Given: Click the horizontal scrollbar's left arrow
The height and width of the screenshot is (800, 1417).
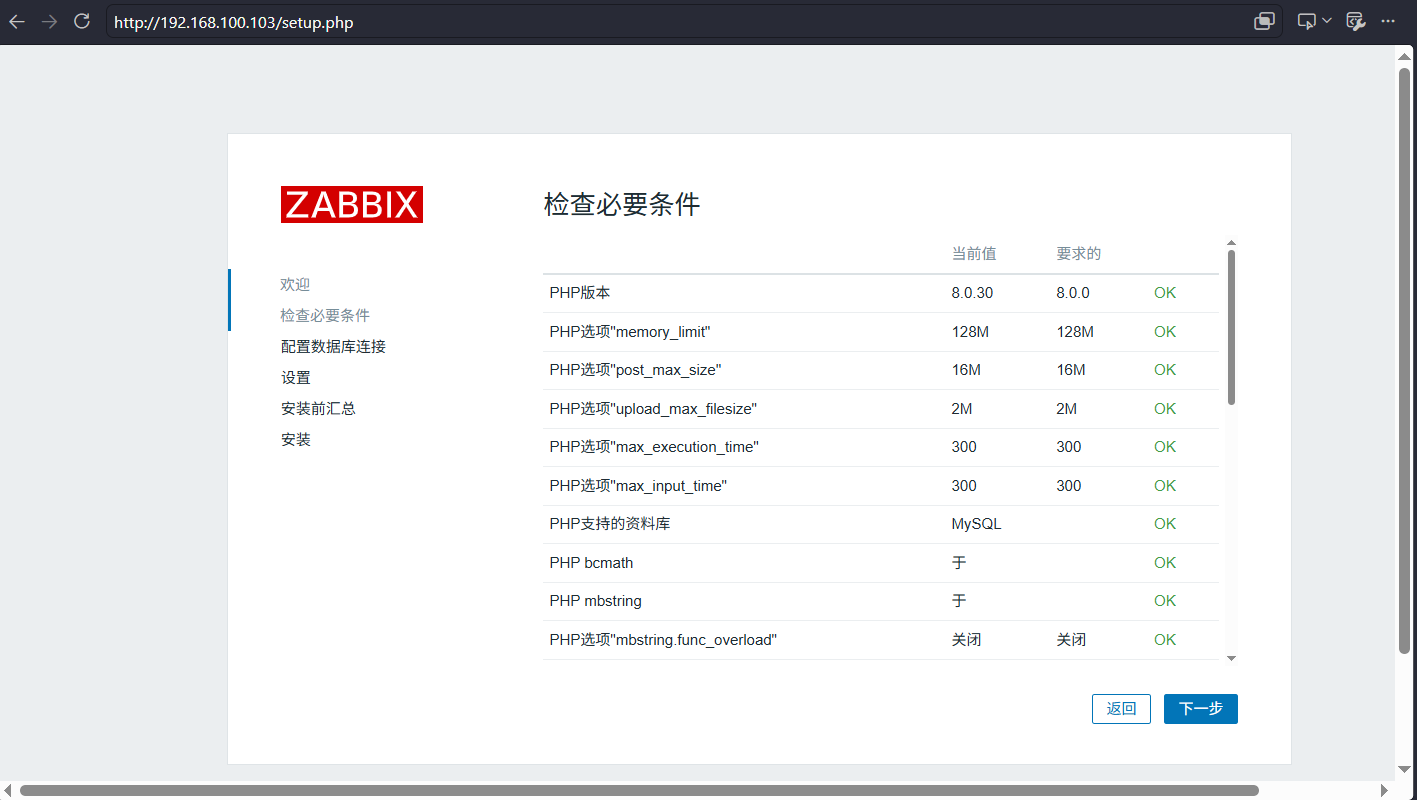Looking at the screenshot, I should (x=9, y=791).
